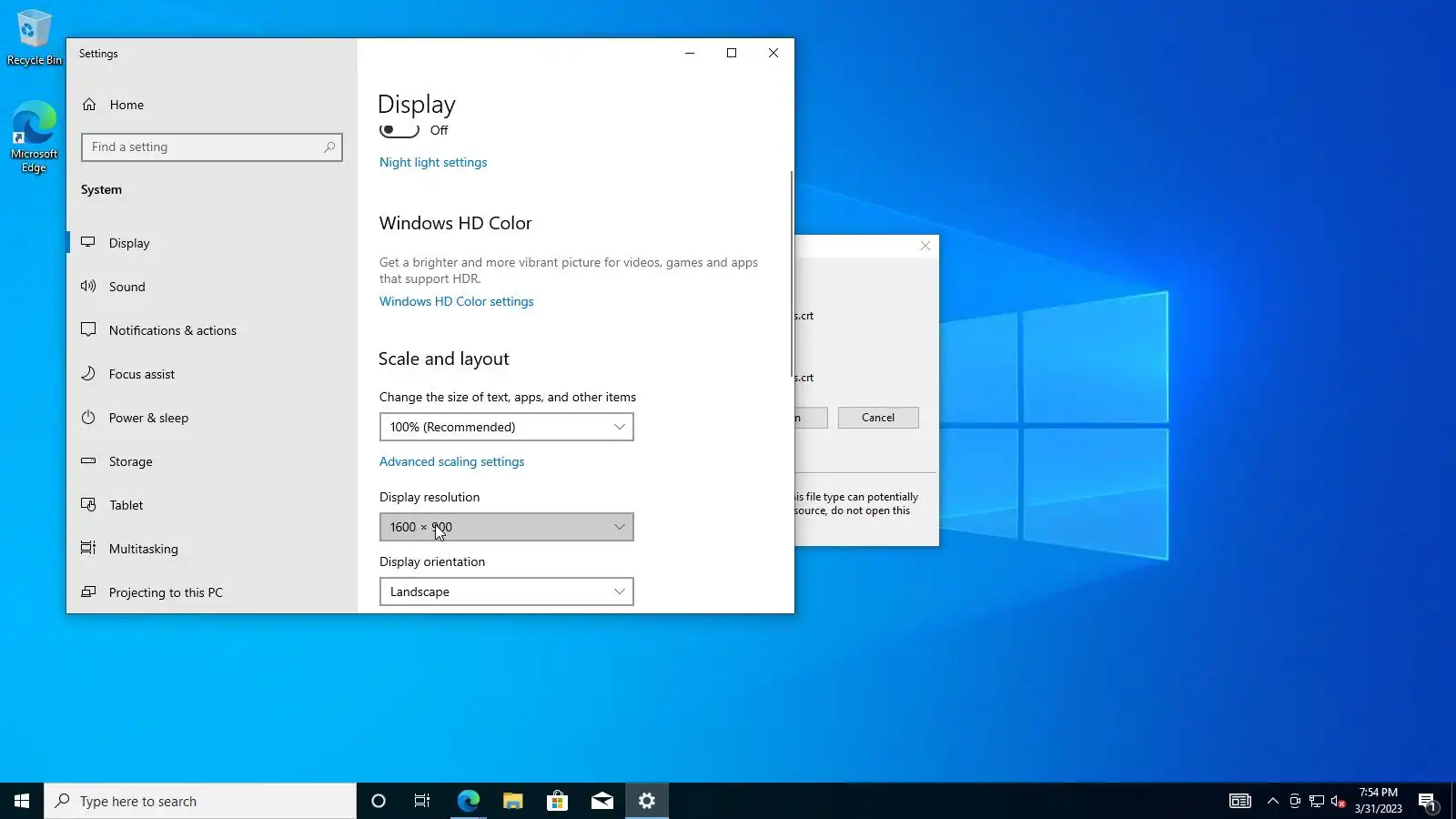Click the Windows HD Color heading
Image resolution: width=1456 pixels, height=819 pixels.
point(455,223)
